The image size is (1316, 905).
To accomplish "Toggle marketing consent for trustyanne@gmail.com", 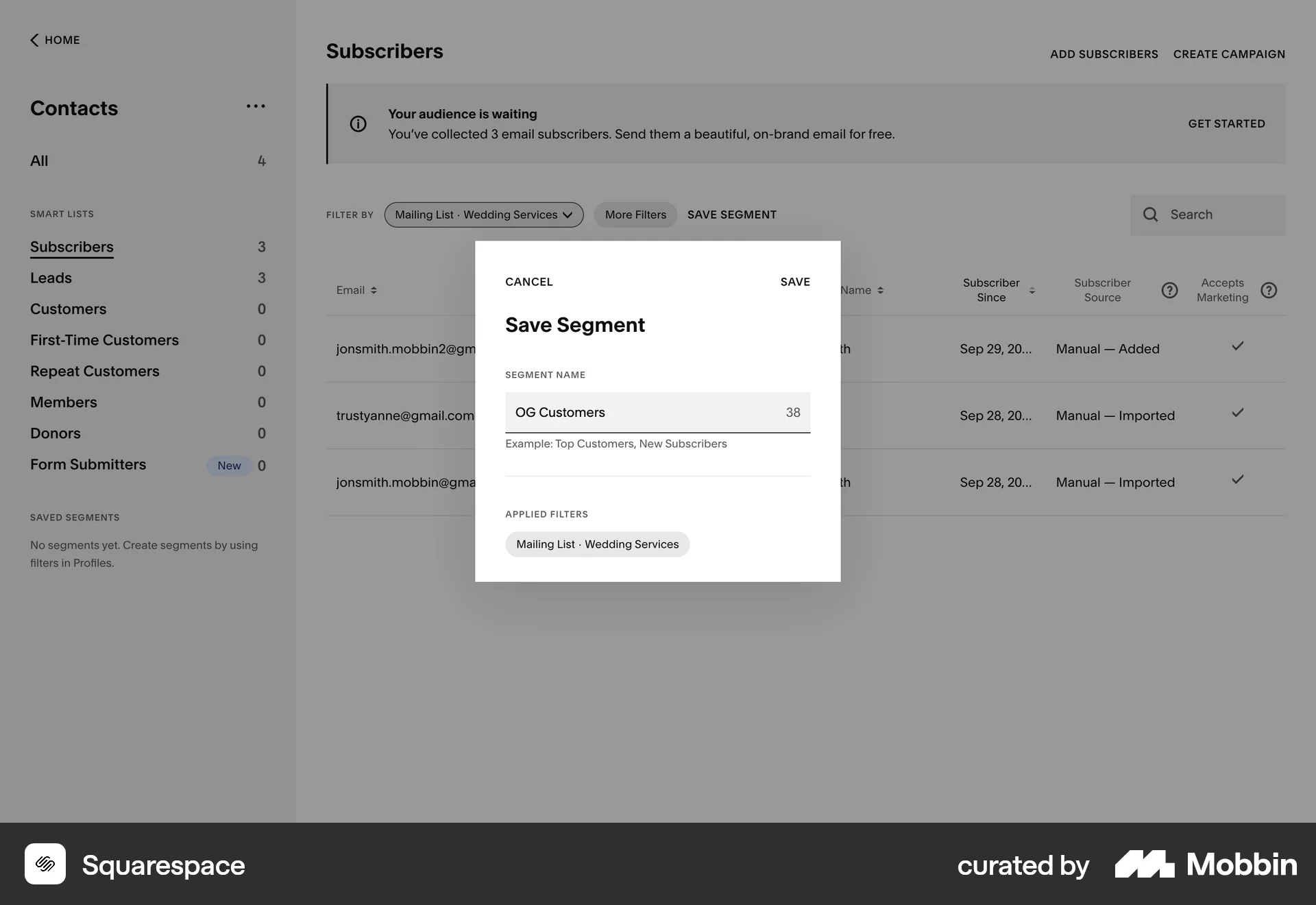I will 1237,413.
